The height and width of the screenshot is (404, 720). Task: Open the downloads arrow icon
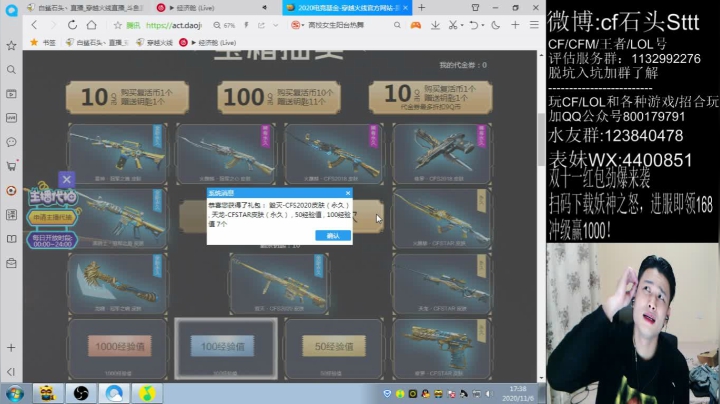pyautogui.click(x=435, y=25)
